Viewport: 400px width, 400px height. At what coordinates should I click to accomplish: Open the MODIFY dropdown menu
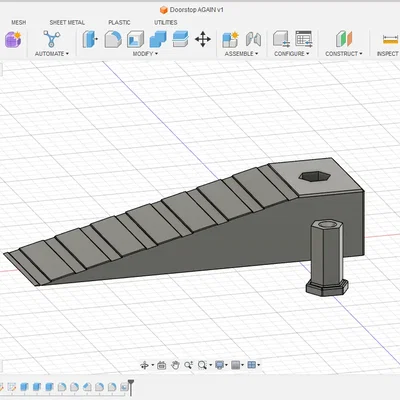click(x=145, y=54)
